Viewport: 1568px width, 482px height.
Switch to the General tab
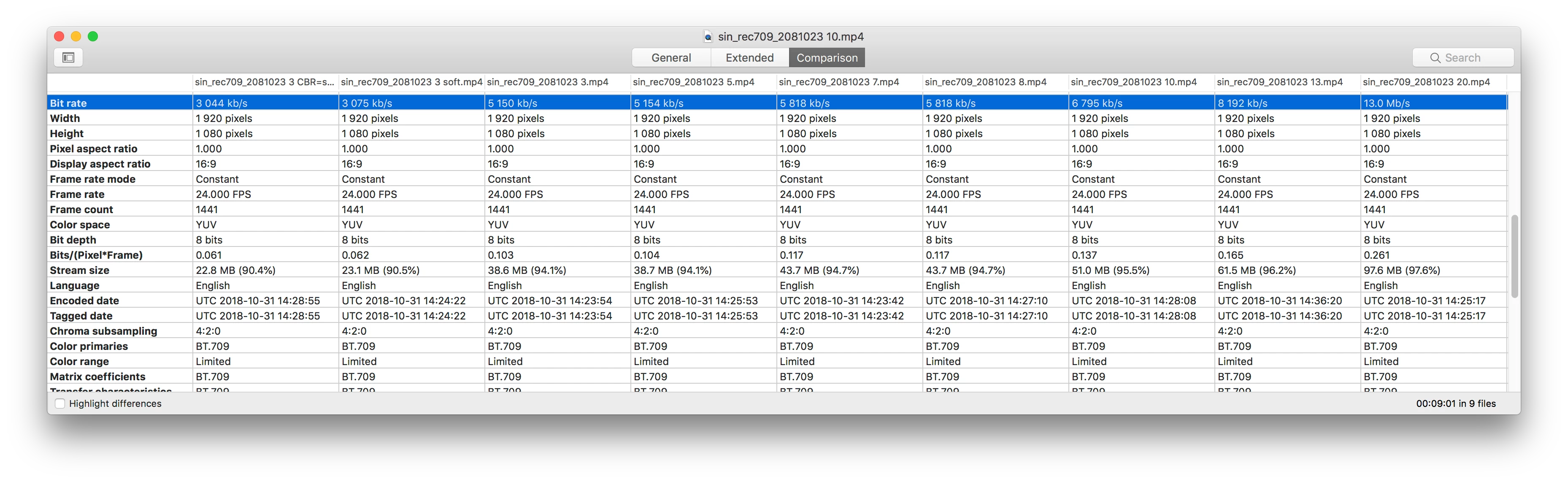pyautogui.click(x=671, y=58)
